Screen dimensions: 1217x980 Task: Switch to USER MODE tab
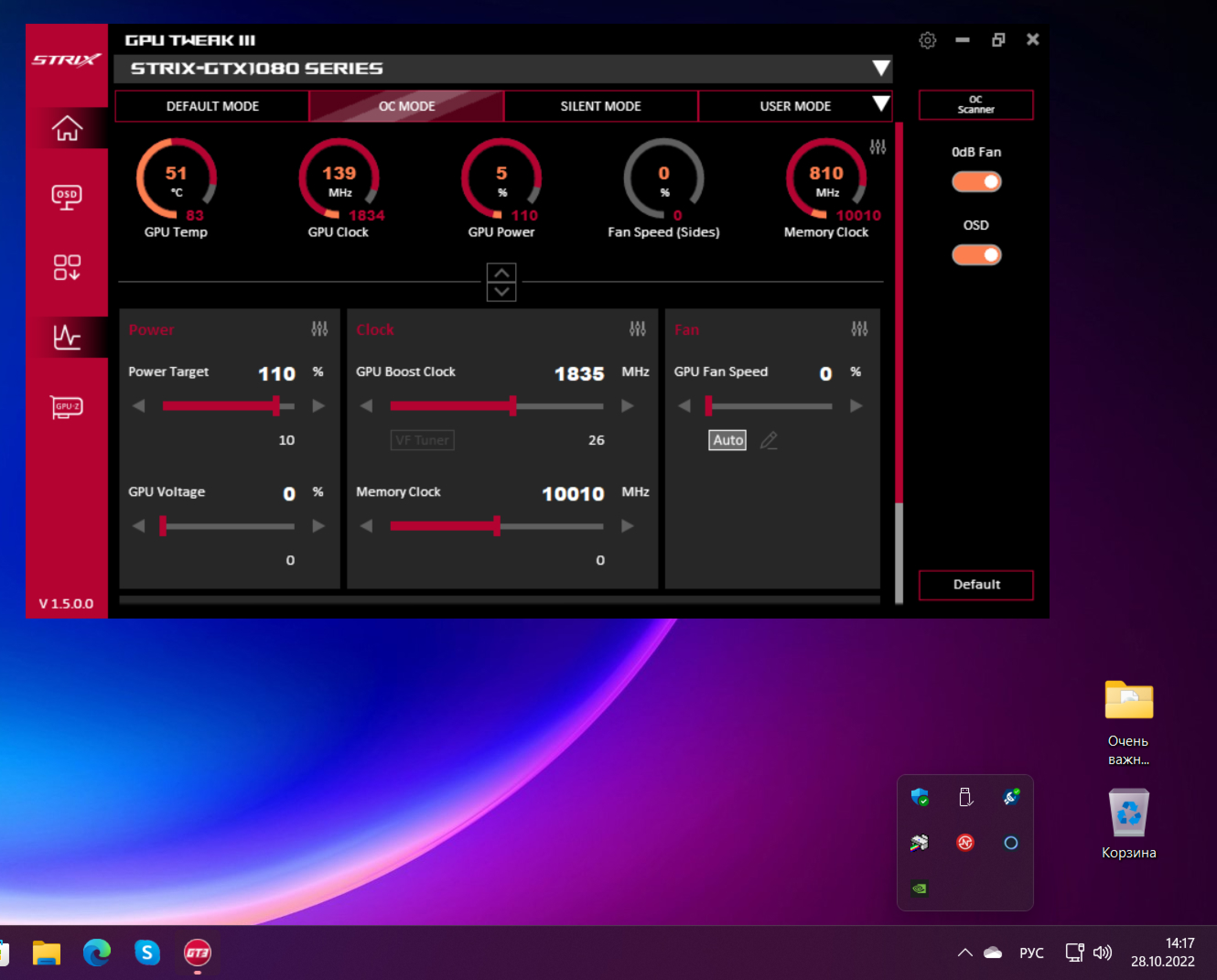tap(795, 106)
